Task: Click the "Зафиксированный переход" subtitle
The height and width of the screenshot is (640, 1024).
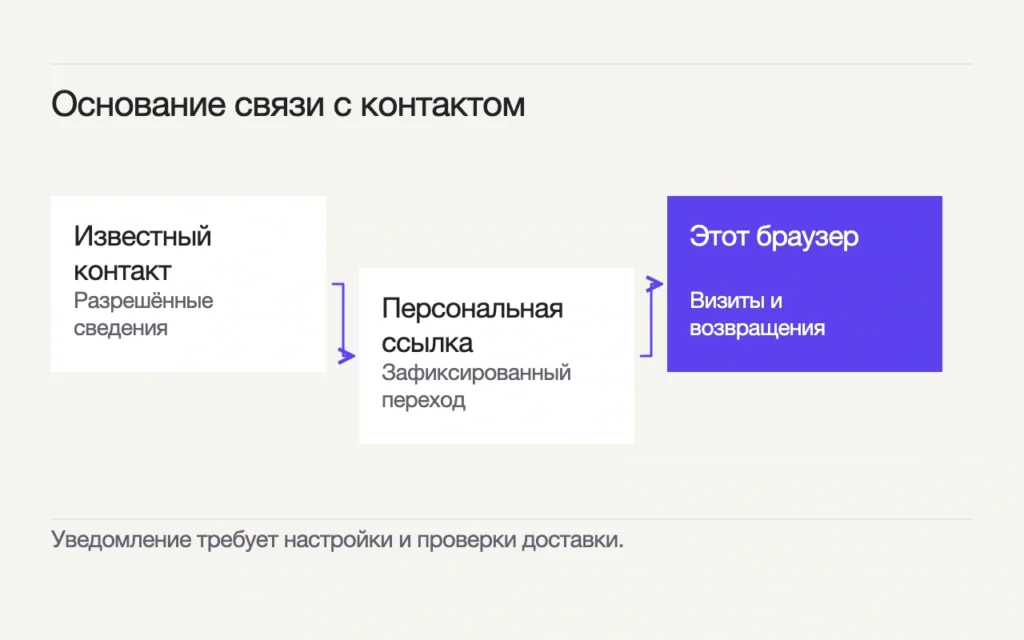Action: [476, 386]
